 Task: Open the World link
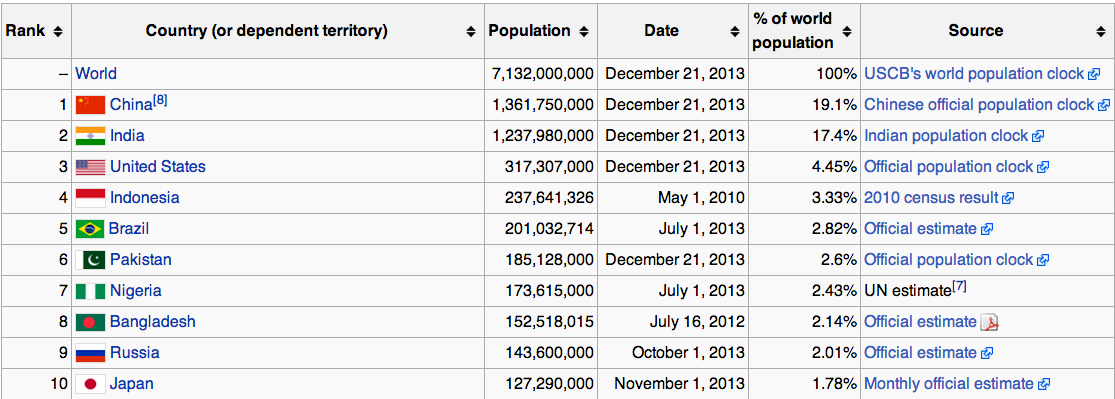coord(96,73)
